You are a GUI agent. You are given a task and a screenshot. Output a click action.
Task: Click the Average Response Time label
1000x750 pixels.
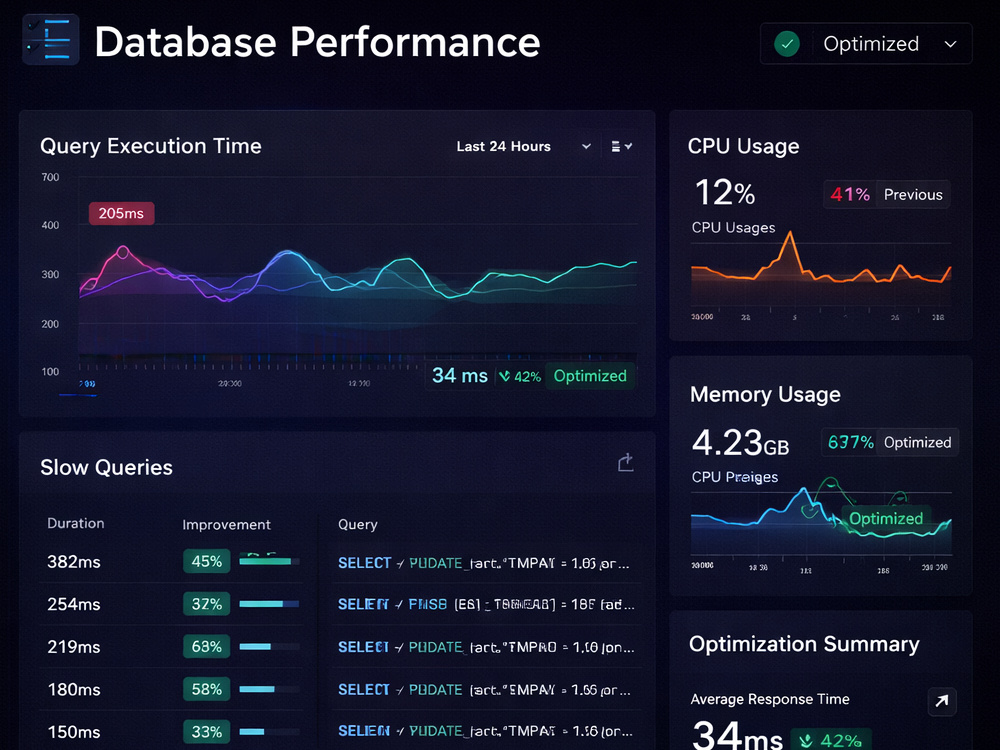[x=770, y=699]
